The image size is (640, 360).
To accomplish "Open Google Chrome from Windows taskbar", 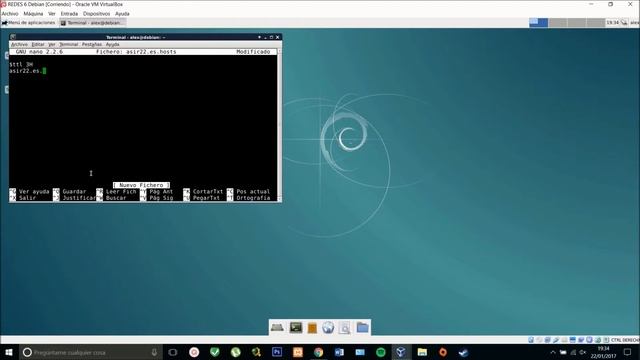I will click(318, 352).
